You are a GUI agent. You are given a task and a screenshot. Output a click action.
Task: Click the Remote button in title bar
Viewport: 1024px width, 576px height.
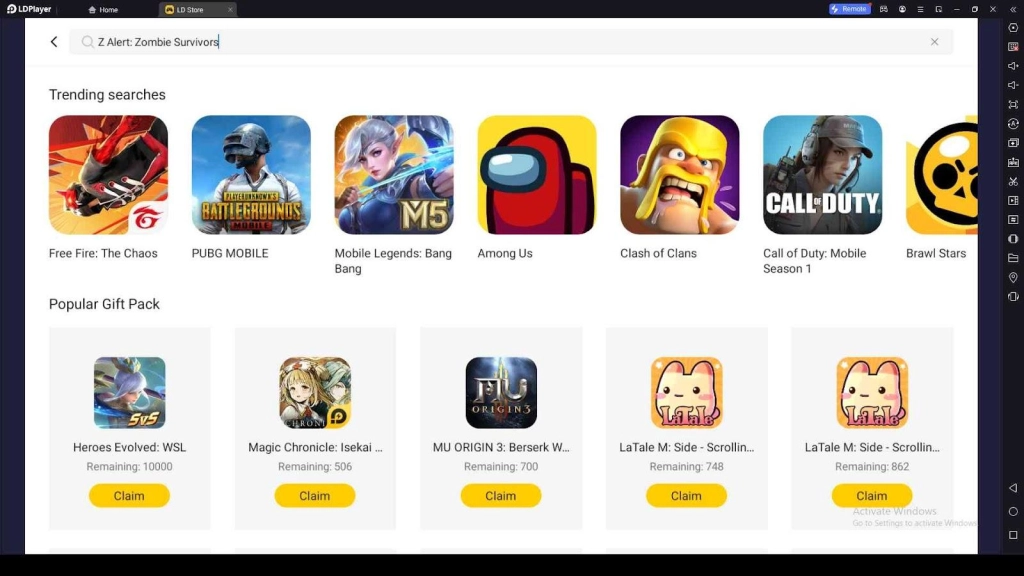click(849, 9)
